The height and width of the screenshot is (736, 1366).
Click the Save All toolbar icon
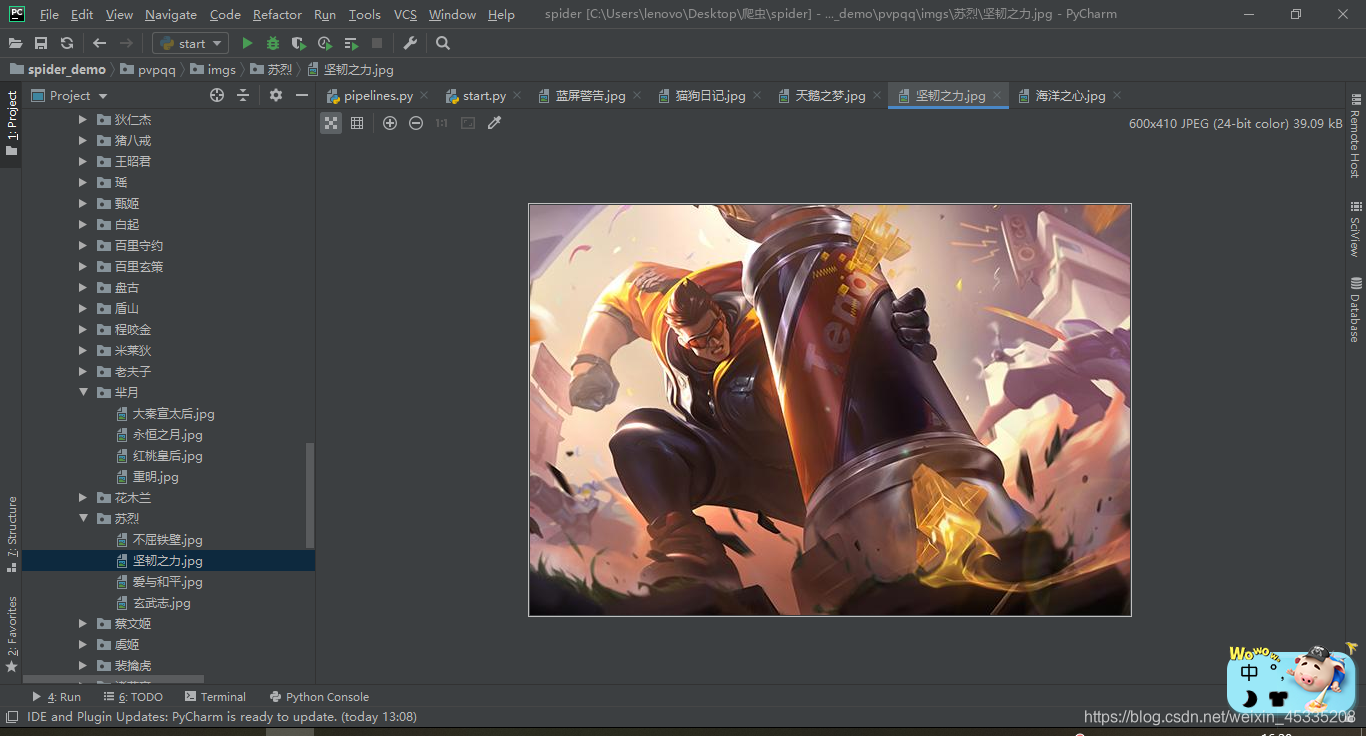pos(41,43)
